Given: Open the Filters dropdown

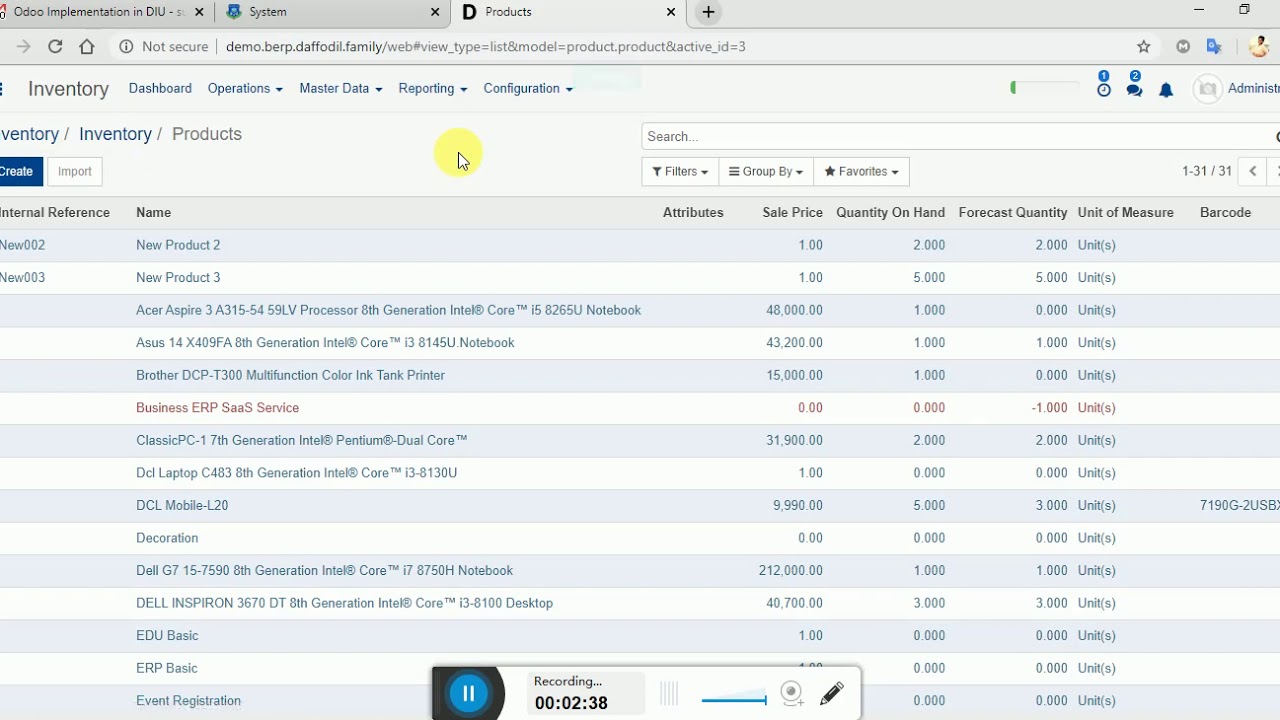Looking at the screenshot, I should (680, 171).
